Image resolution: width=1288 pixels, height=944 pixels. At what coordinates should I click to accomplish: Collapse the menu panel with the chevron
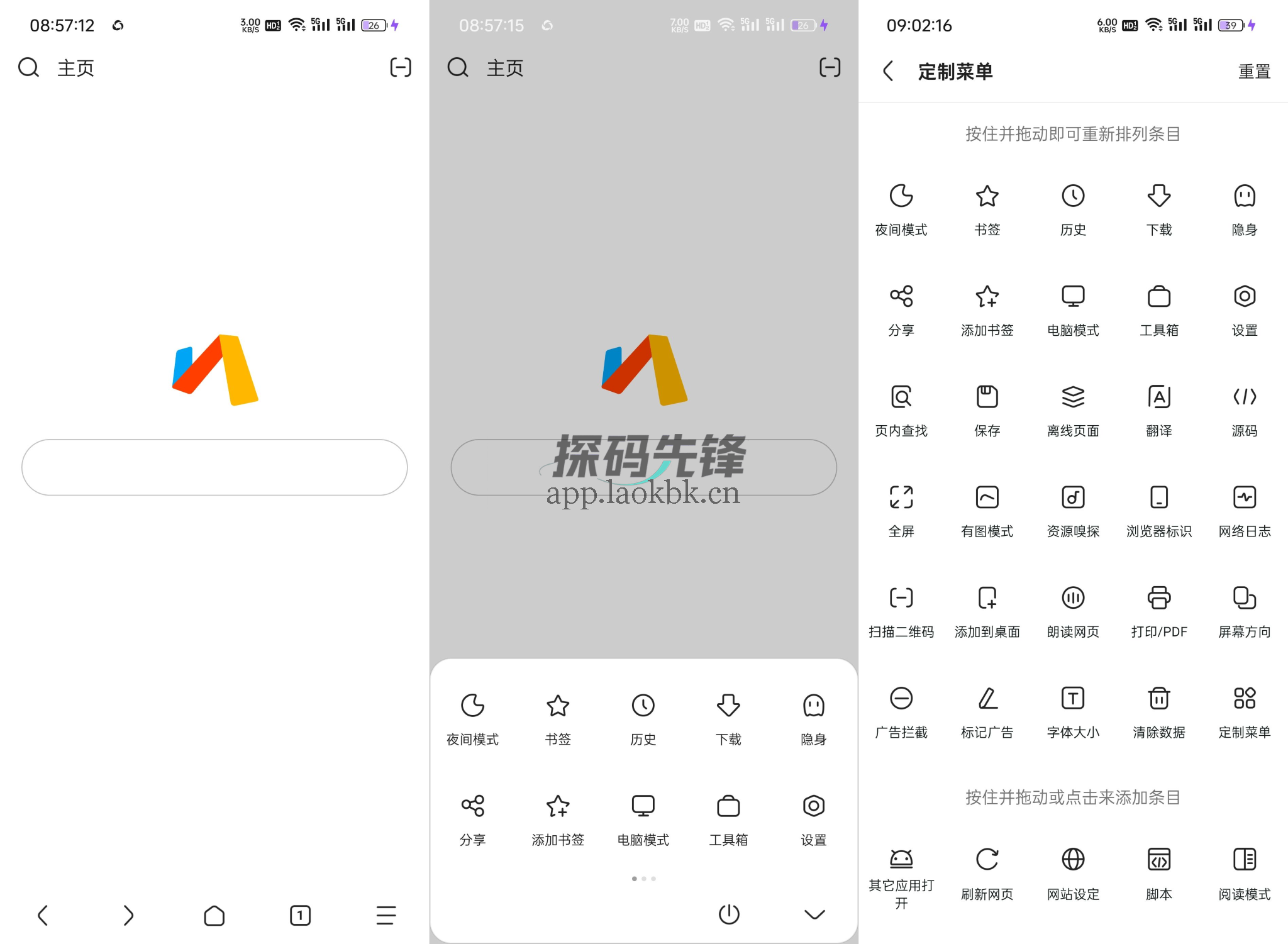pos(814,915)
